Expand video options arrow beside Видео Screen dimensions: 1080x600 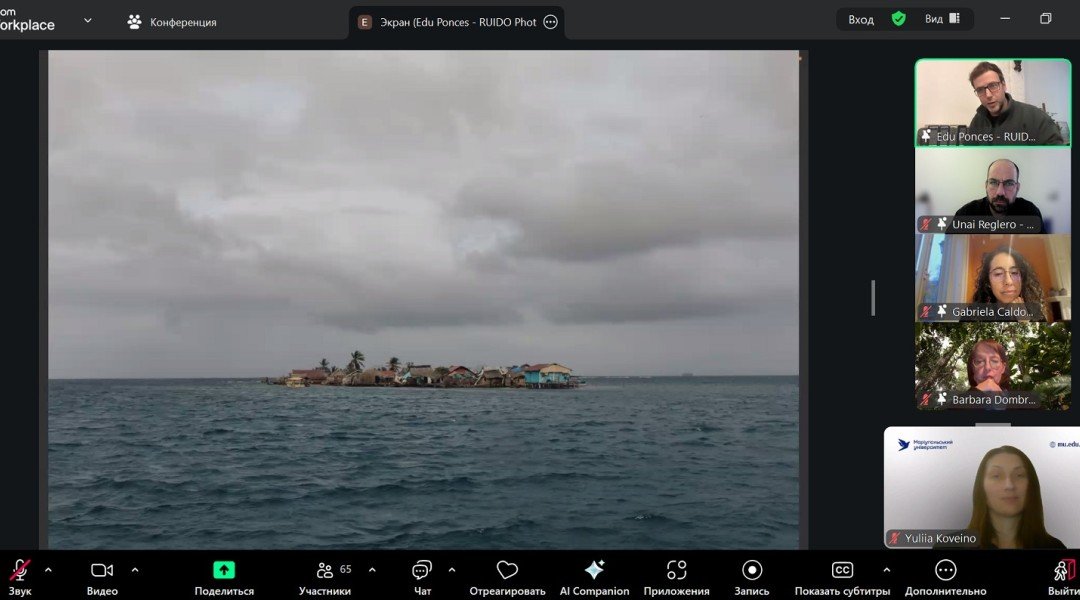point(135,570)
